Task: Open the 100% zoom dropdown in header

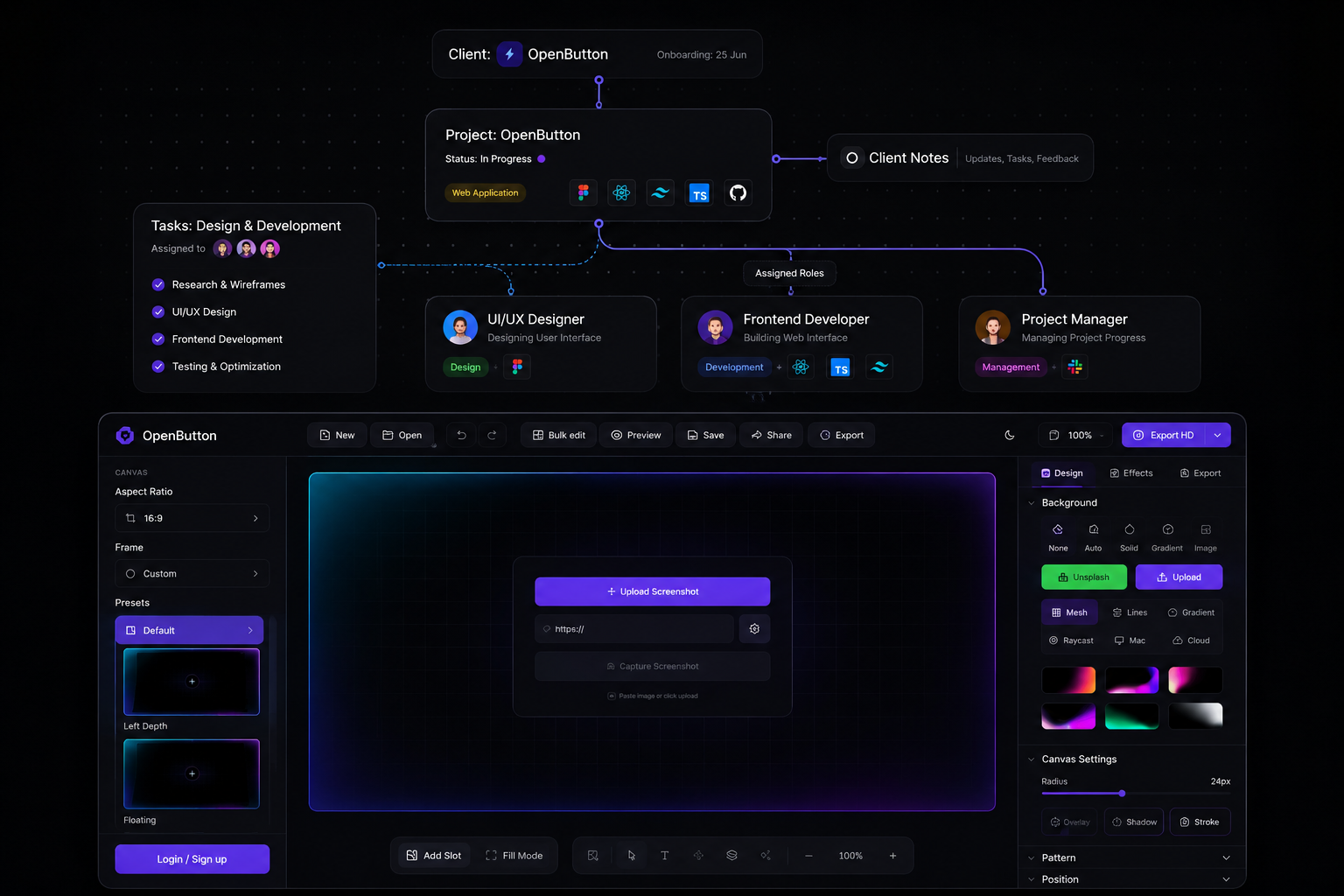Action: [1077, 435]
